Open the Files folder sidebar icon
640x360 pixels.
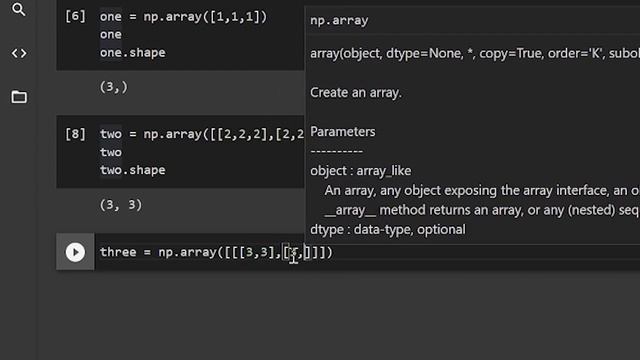click(19, 97)
